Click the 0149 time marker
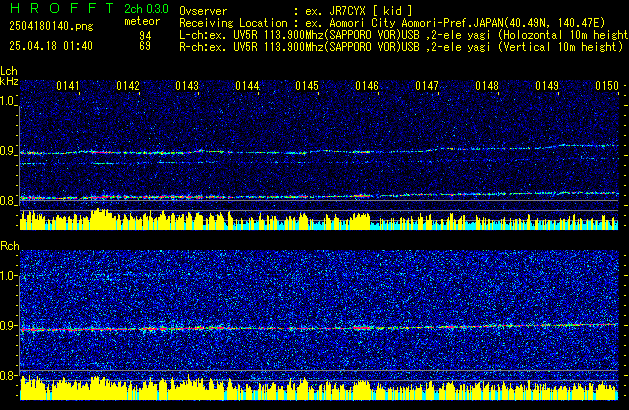The width and height of the screenshot is (629, 410). point(547,86)
